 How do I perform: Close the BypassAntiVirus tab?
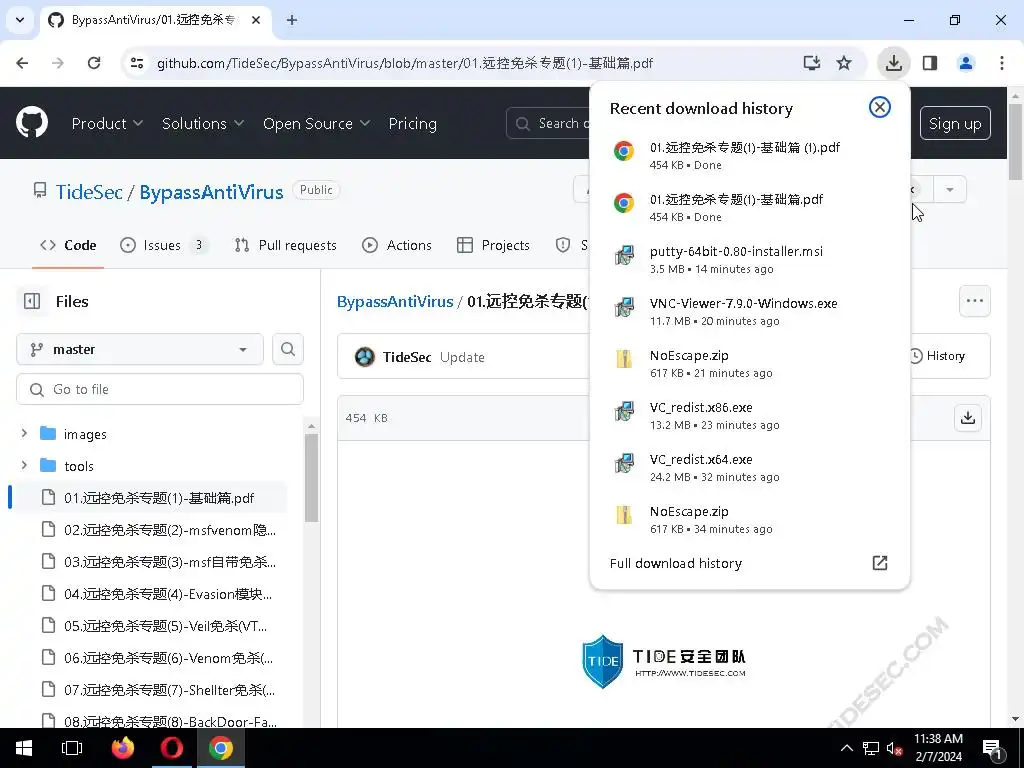click(256, 20)
